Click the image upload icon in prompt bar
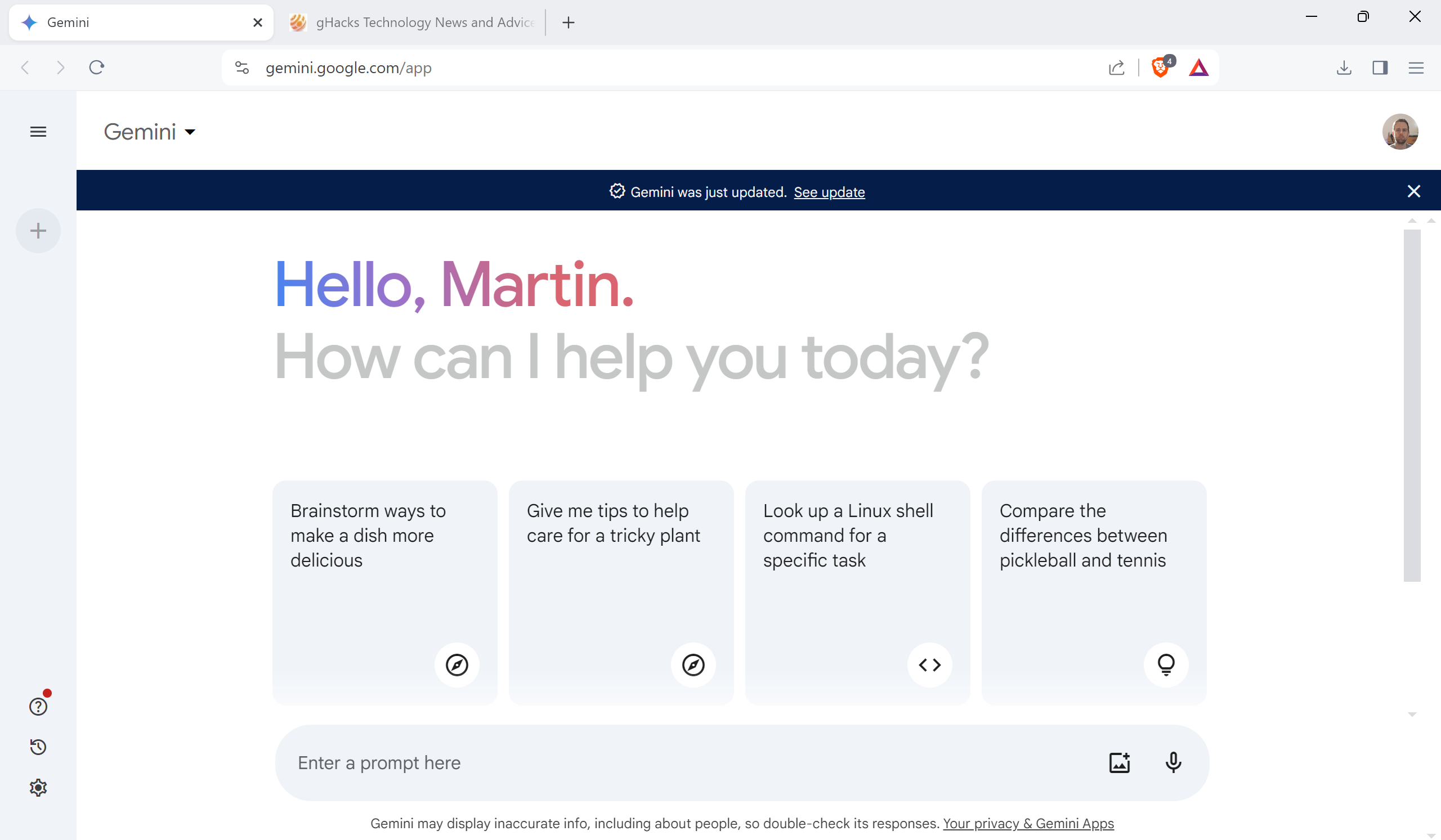Viewport: 1441px width, 840px height. click(1119, 762)
